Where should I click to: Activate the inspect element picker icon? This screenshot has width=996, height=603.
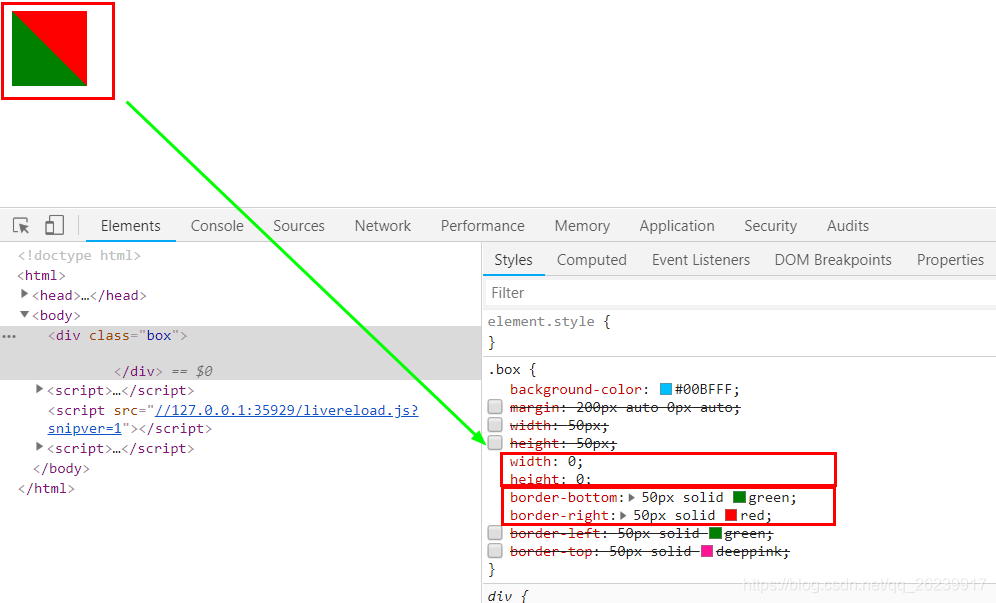coord(21,226)
